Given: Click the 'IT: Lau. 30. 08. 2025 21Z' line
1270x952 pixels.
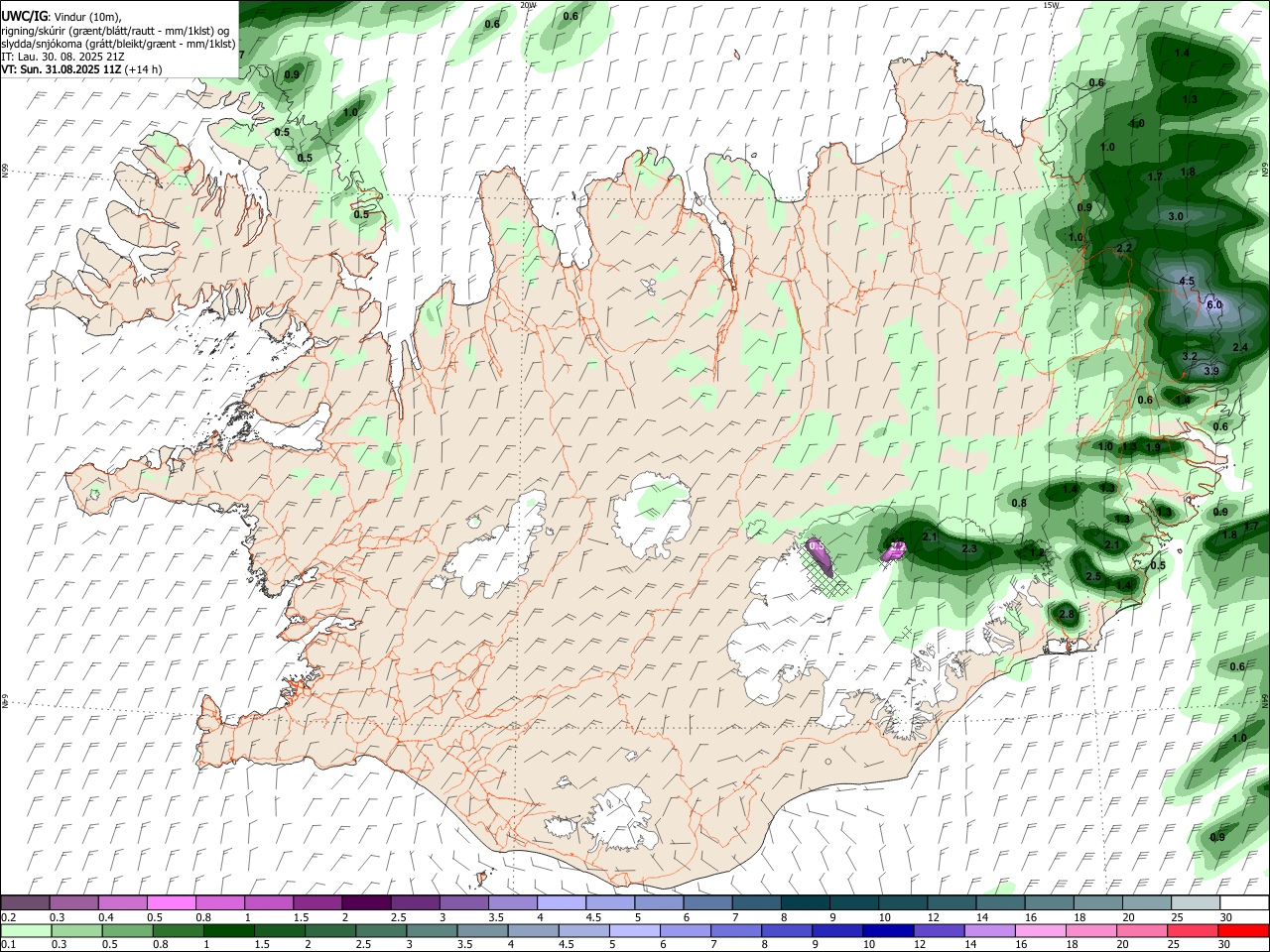Looking at the screenshot, I should point(63,57).
